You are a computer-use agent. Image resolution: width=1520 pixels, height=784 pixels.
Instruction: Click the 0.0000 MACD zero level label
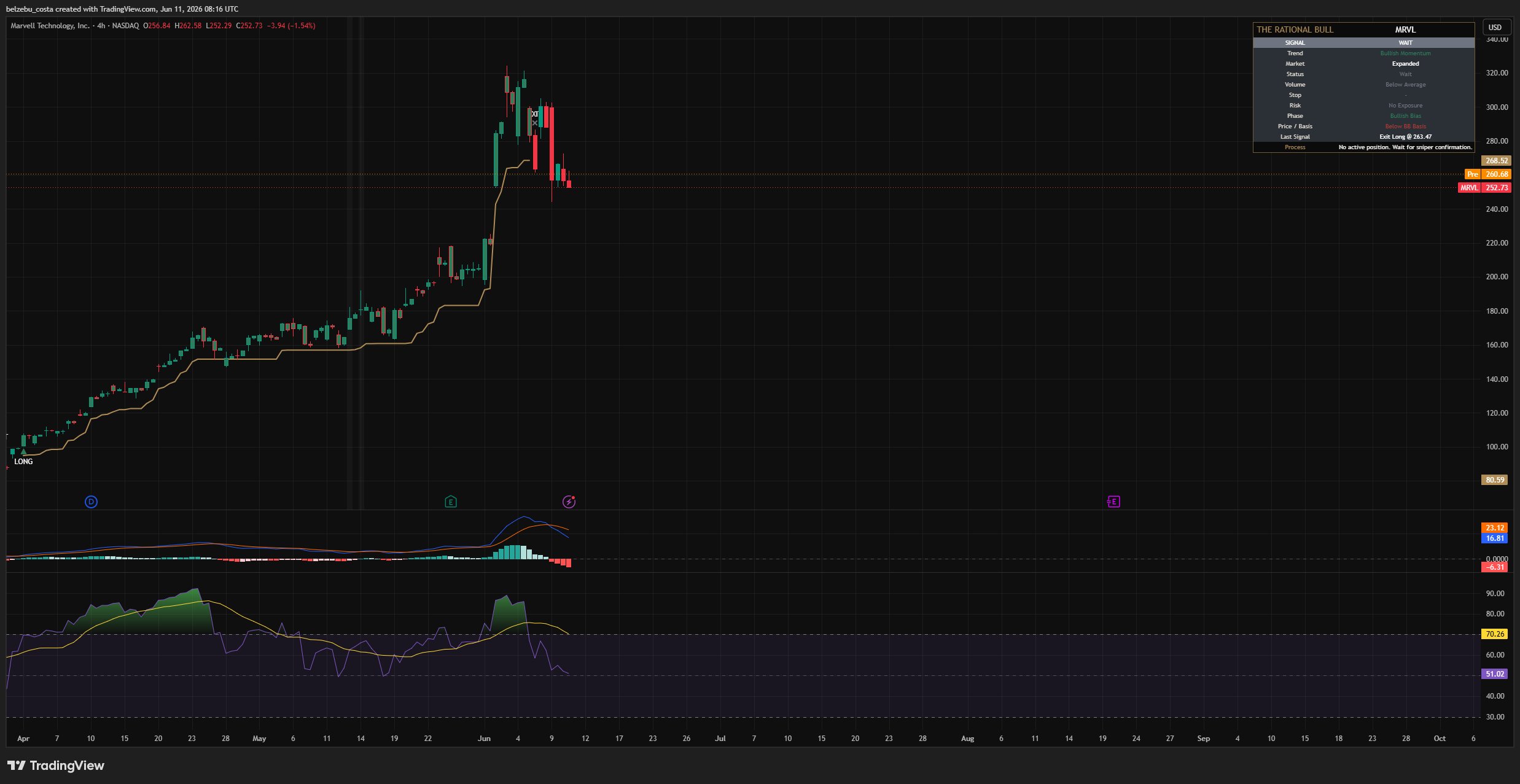click(1496, 559)
